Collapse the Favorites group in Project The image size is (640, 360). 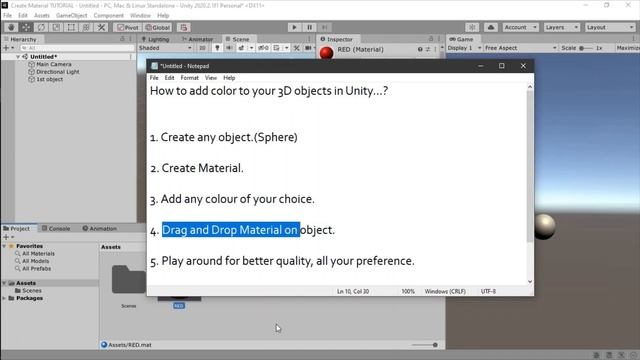click(4, 246)
